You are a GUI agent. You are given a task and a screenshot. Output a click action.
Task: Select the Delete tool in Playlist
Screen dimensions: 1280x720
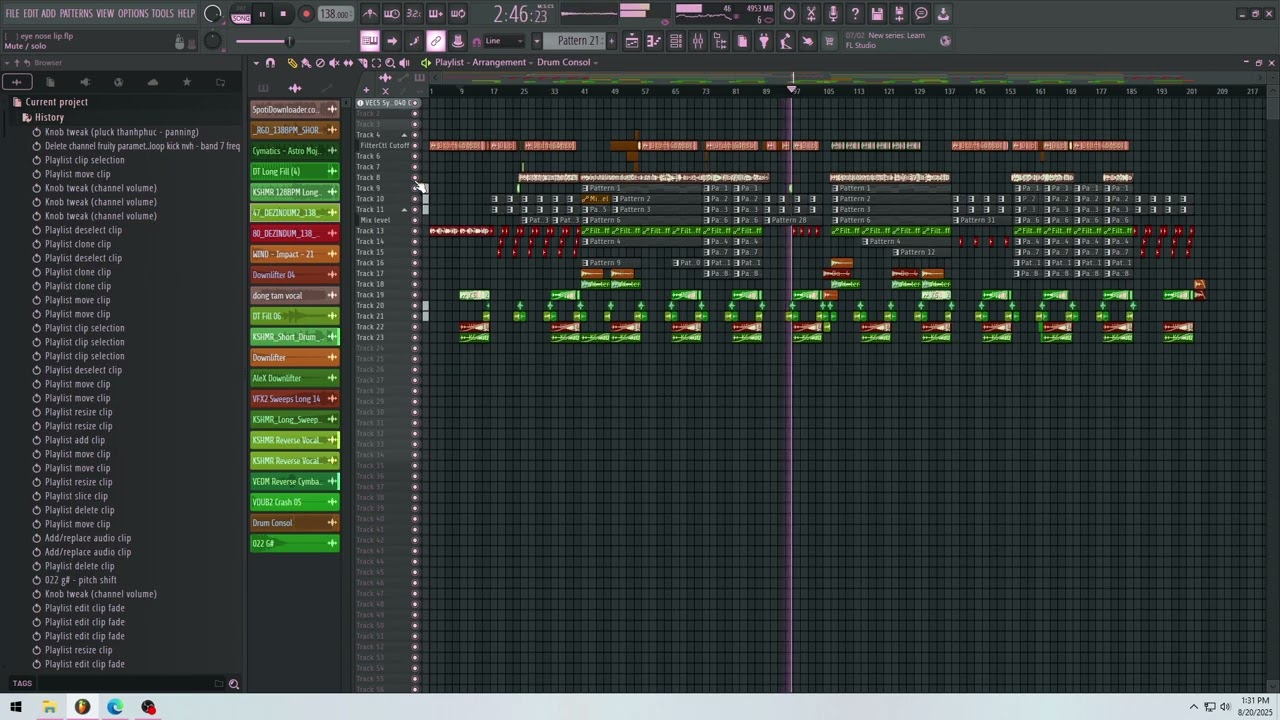click(320, 62)
